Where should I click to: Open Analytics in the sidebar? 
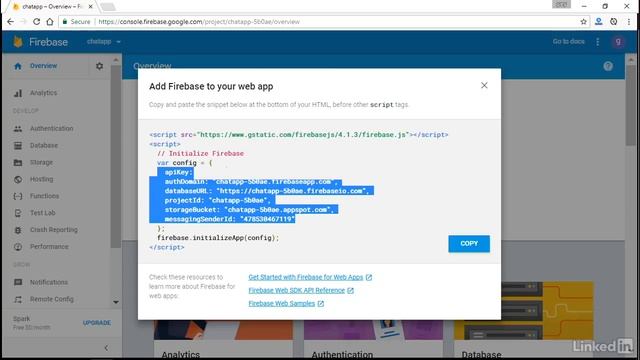click(43, 93)
